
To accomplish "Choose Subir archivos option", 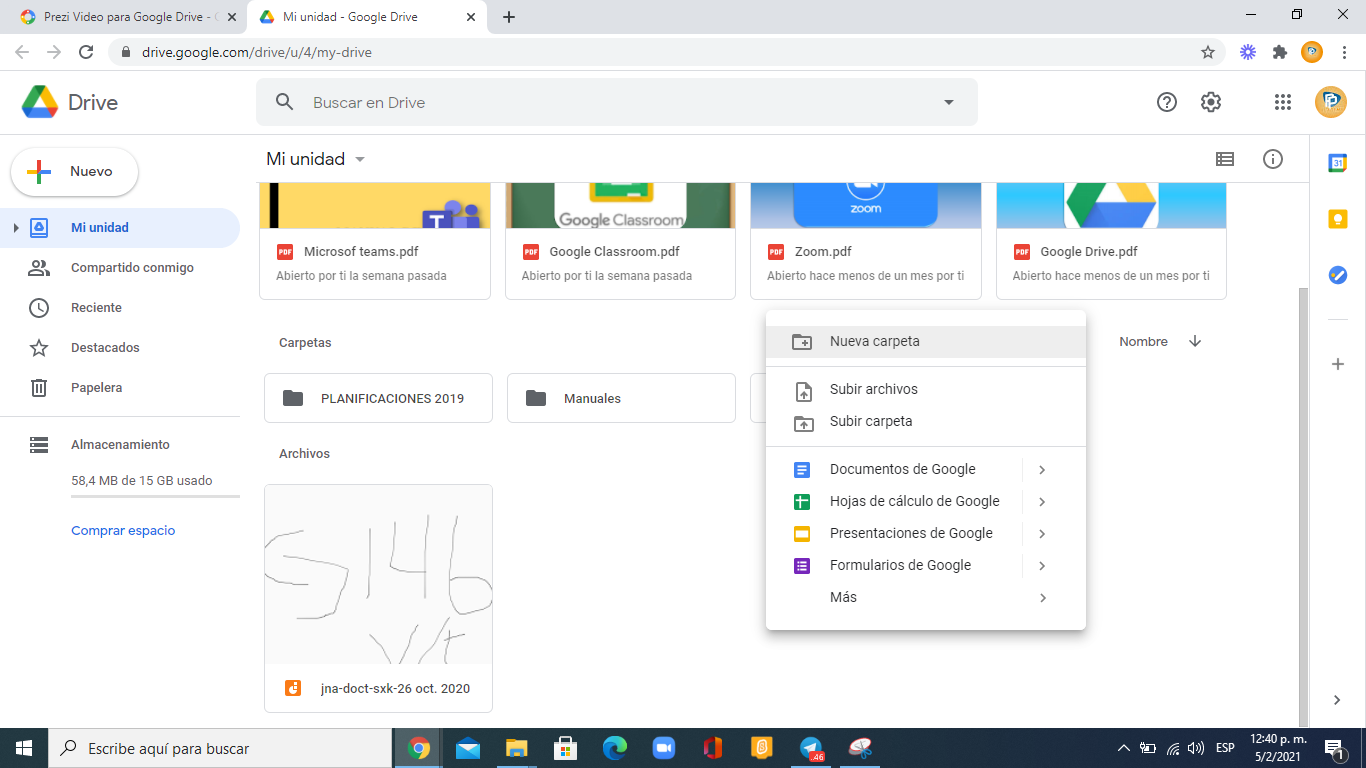I will pos(926,389).
